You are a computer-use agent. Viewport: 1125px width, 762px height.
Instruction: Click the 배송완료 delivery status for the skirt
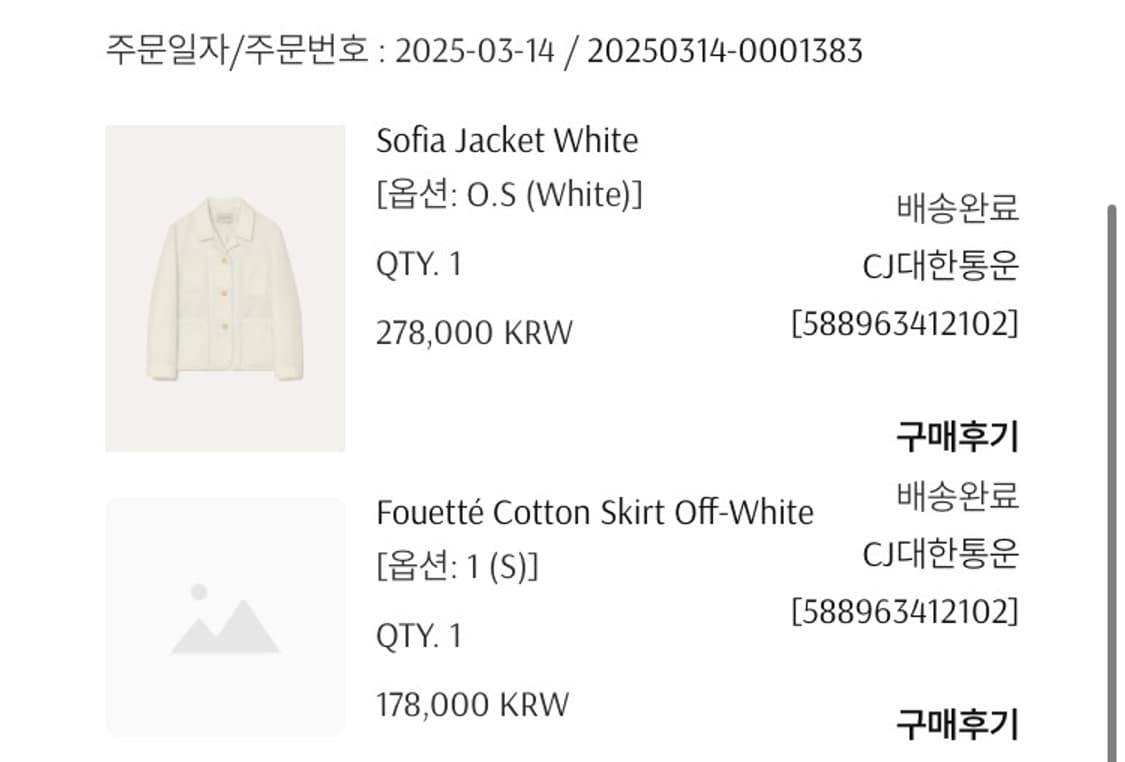tap(955, 497)
